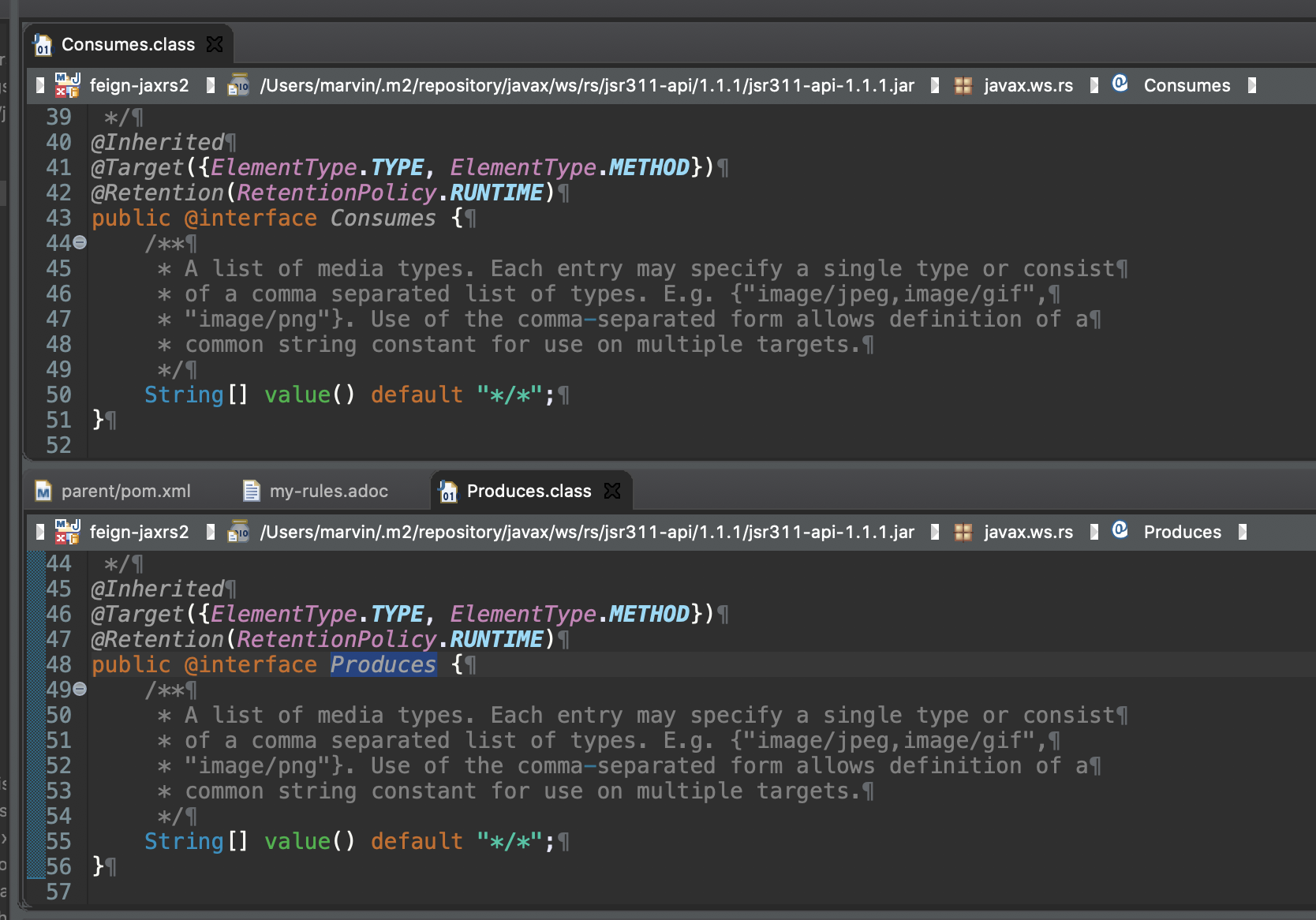Select javax.ws.rs in the top breadcrumb
Screen dimensions: 1316x920
tap(1028, 85)
